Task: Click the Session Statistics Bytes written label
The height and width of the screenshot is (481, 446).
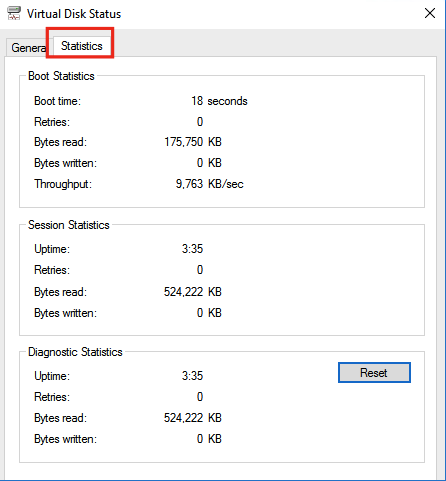Action: 66,313
